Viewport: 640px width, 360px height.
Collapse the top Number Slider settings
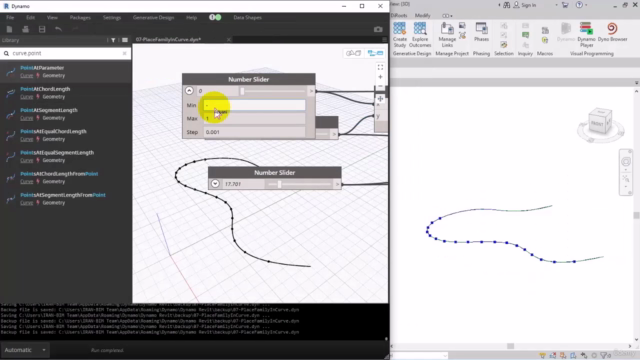click(189, 91)
